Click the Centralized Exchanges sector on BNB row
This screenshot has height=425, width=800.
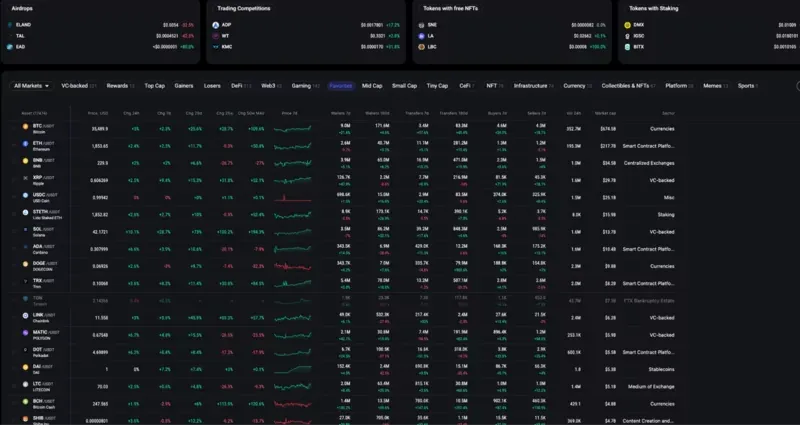click(x=649, y=163)
